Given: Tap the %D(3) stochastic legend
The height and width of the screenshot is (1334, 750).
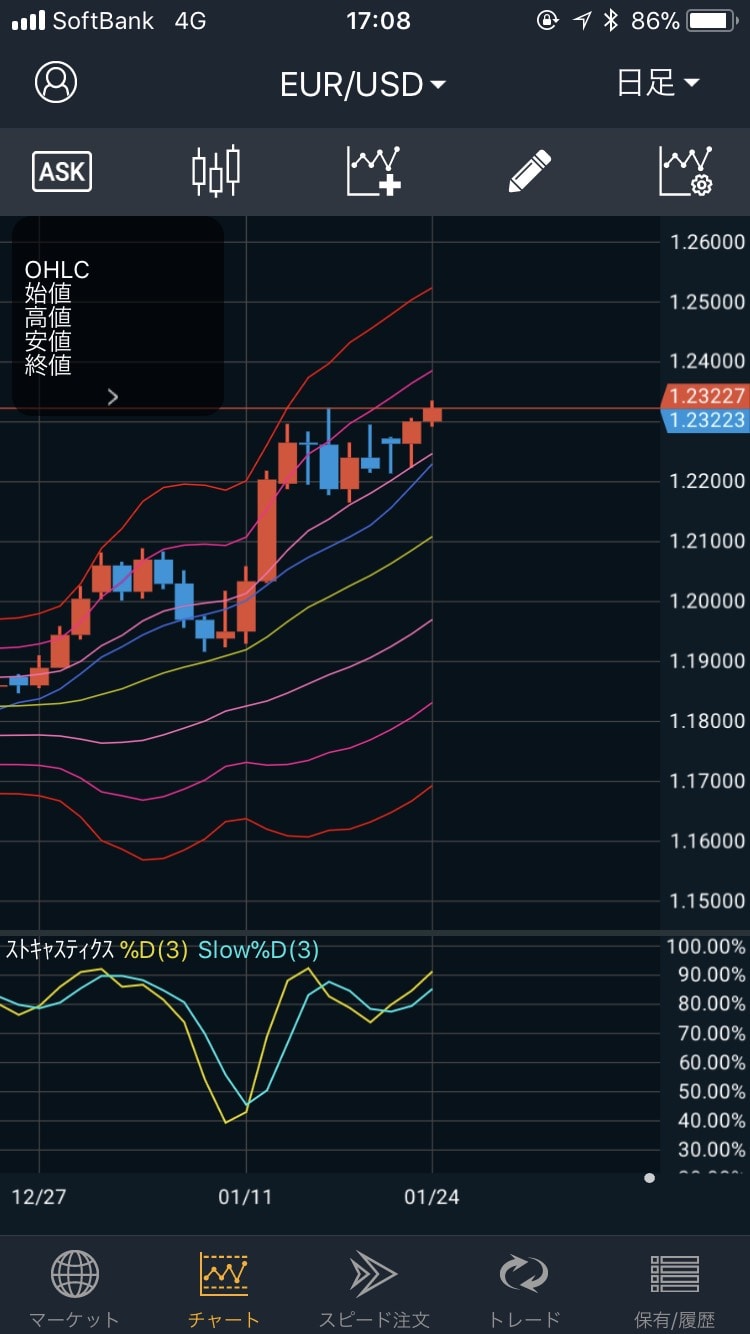Looking at the screenshot, I should click(154, 950).
